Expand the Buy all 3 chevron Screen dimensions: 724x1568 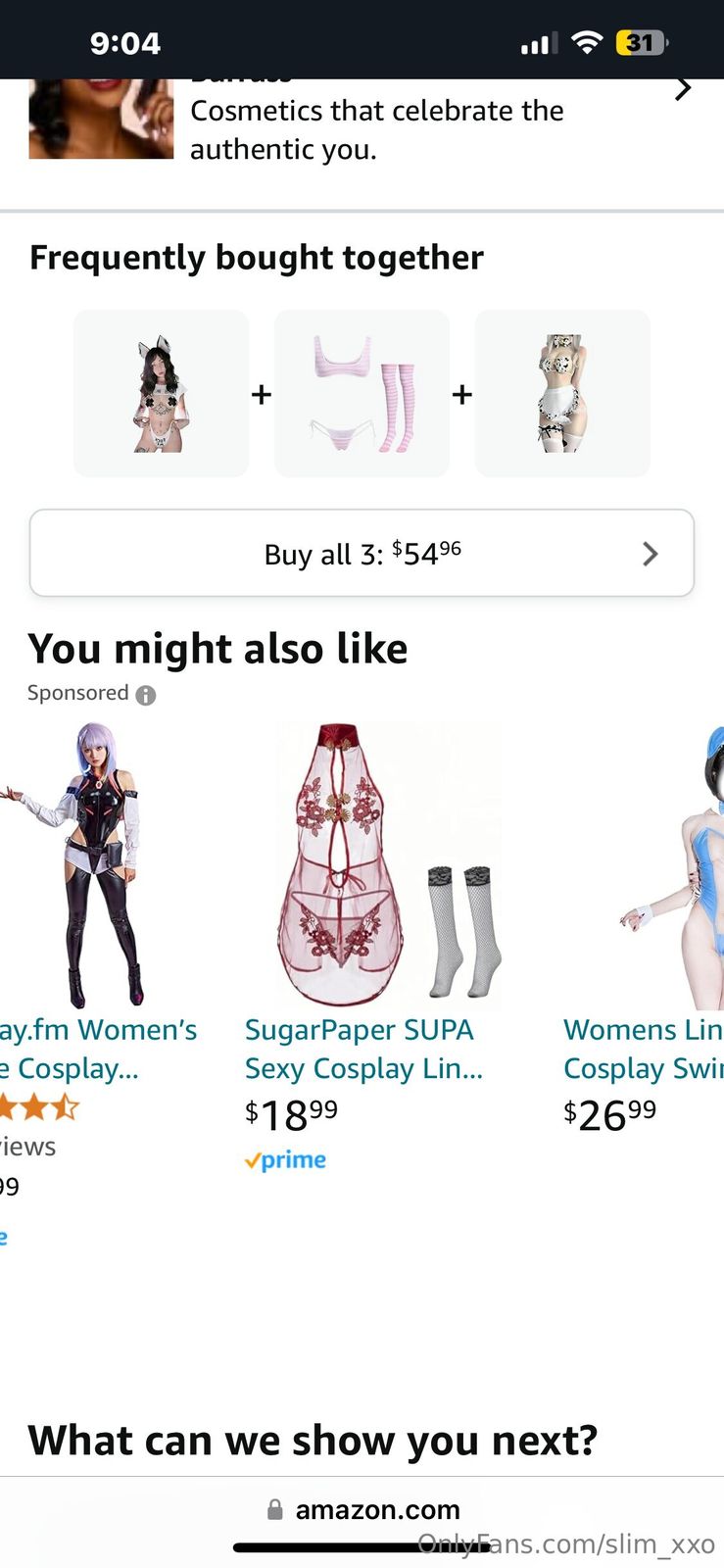650,554
